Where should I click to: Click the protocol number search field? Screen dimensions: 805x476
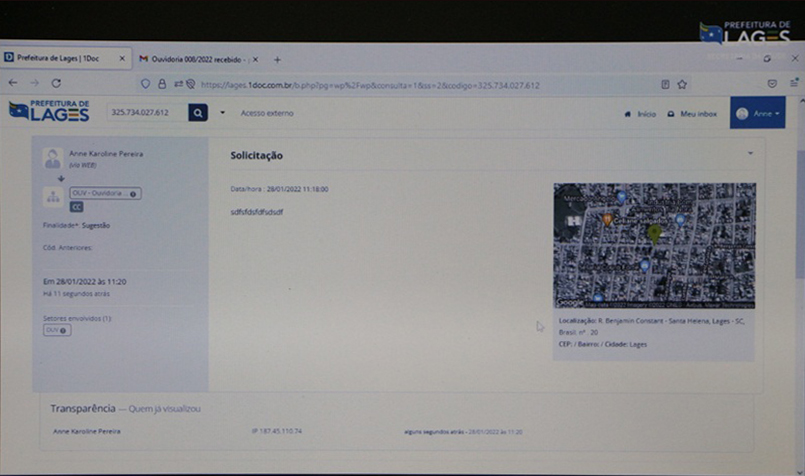pos(146,113)
